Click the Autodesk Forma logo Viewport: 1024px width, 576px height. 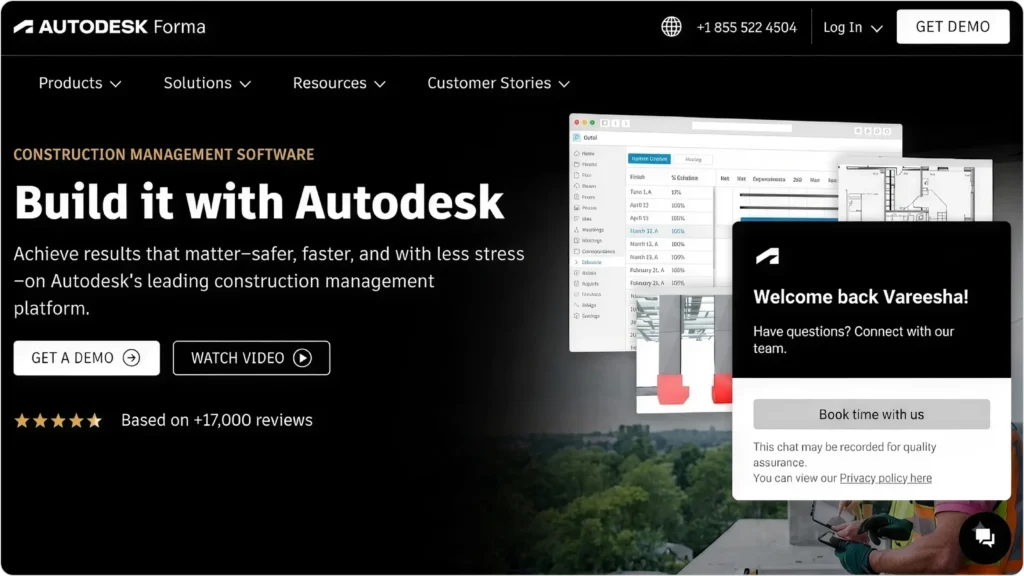tap(110, 27)
